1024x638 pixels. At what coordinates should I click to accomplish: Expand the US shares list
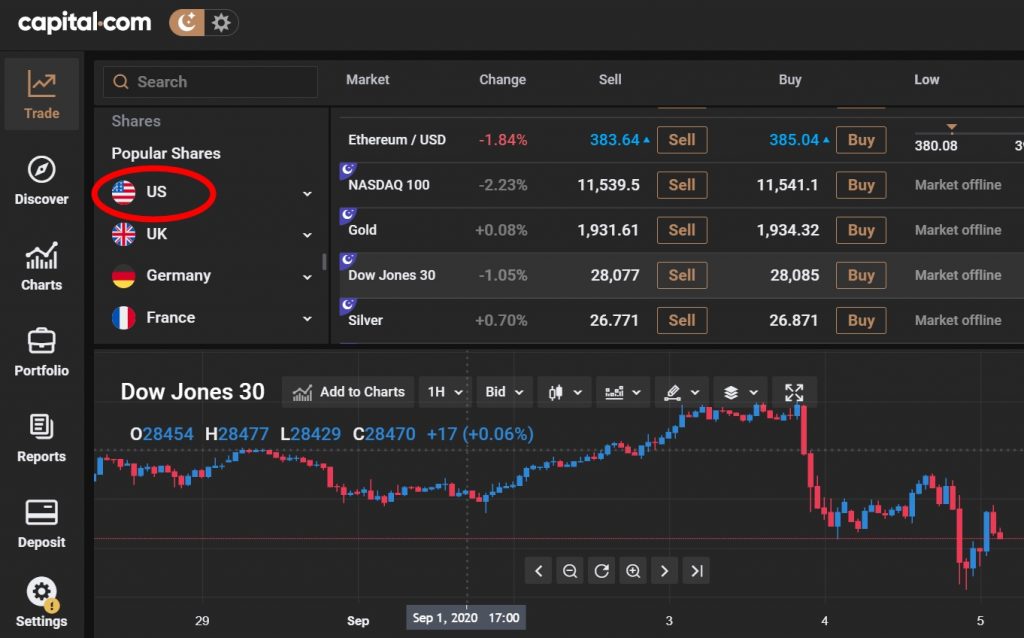[x=307, y=193]
